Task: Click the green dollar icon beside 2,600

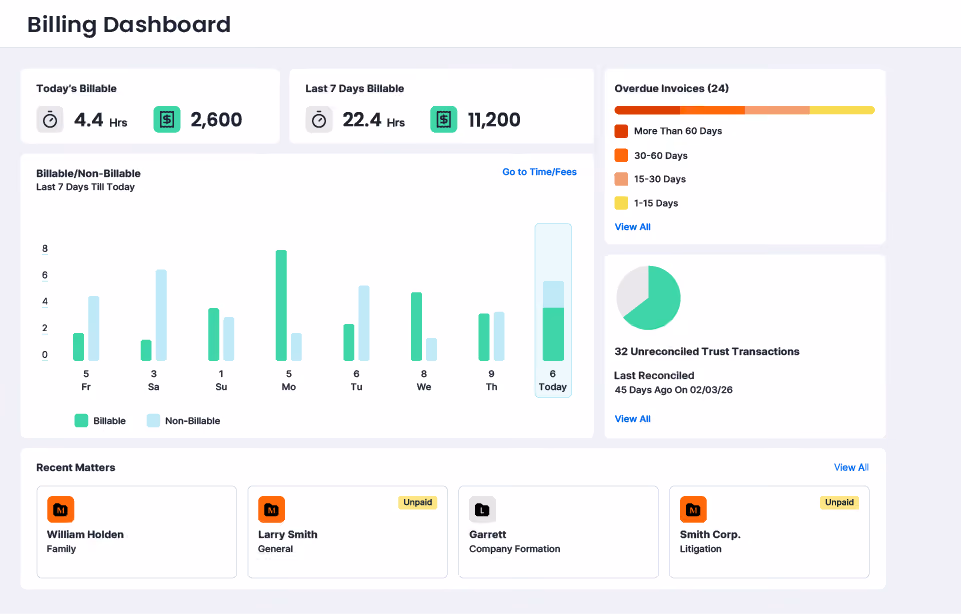Action: click(x=167, y=119)
